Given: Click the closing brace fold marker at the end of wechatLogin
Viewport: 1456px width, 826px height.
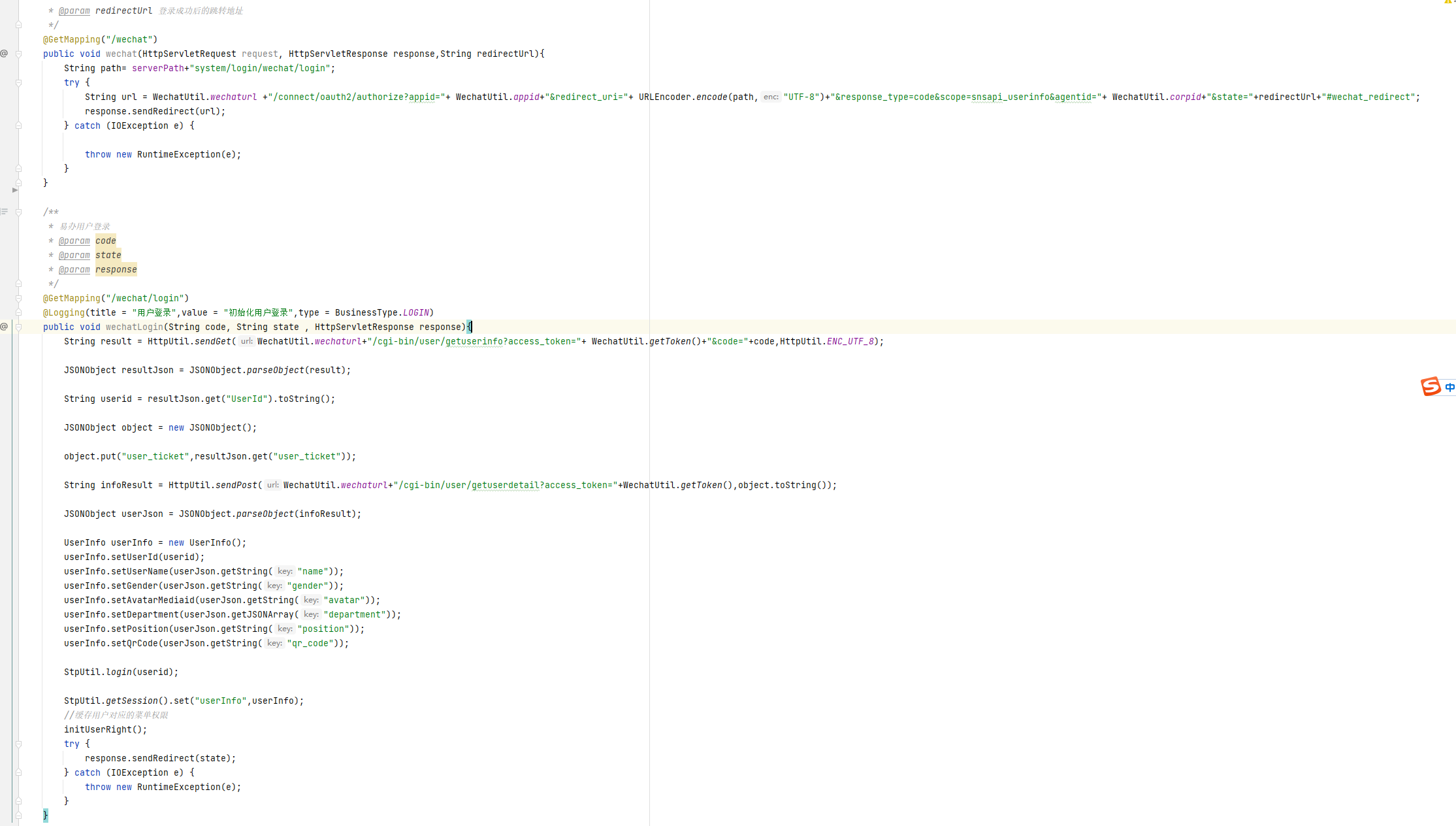Looking at the screenshot, I should 18,815.
